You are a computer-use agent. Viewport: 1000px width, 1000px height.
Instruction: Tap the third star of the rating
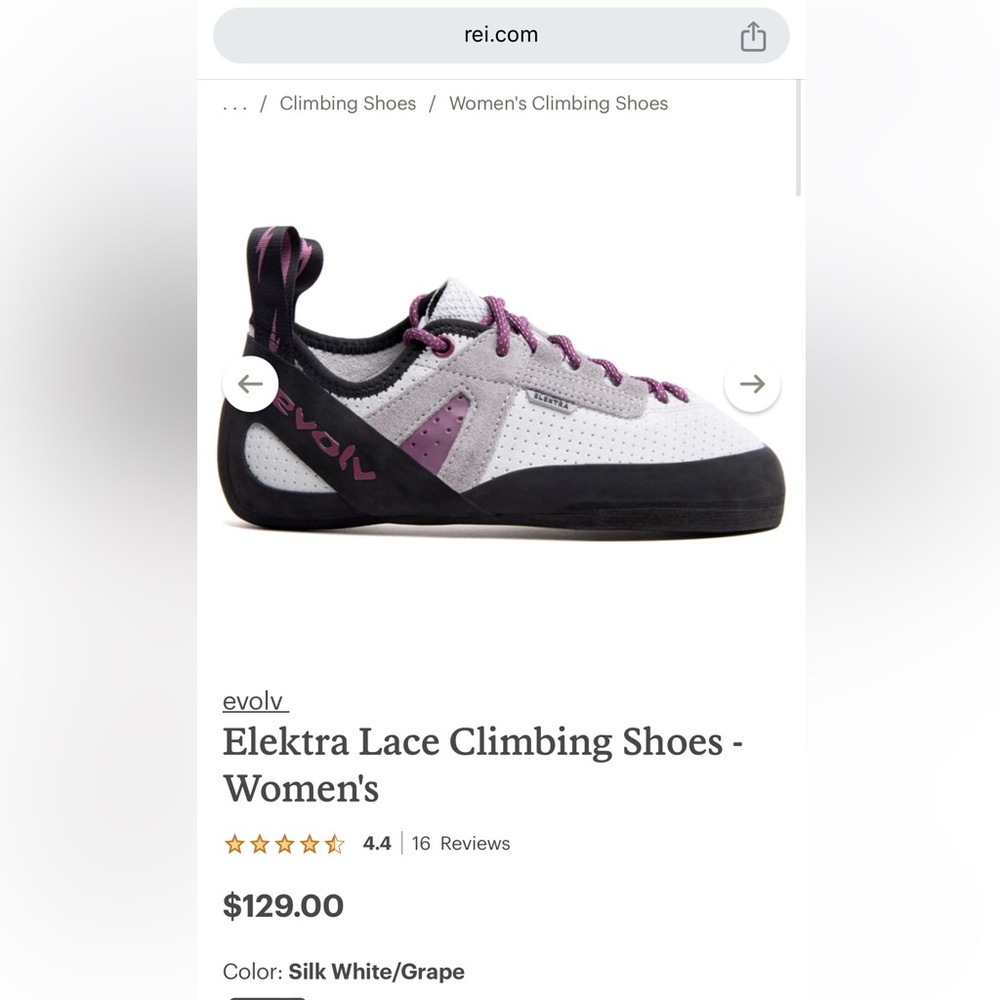[x=284, y=844]
